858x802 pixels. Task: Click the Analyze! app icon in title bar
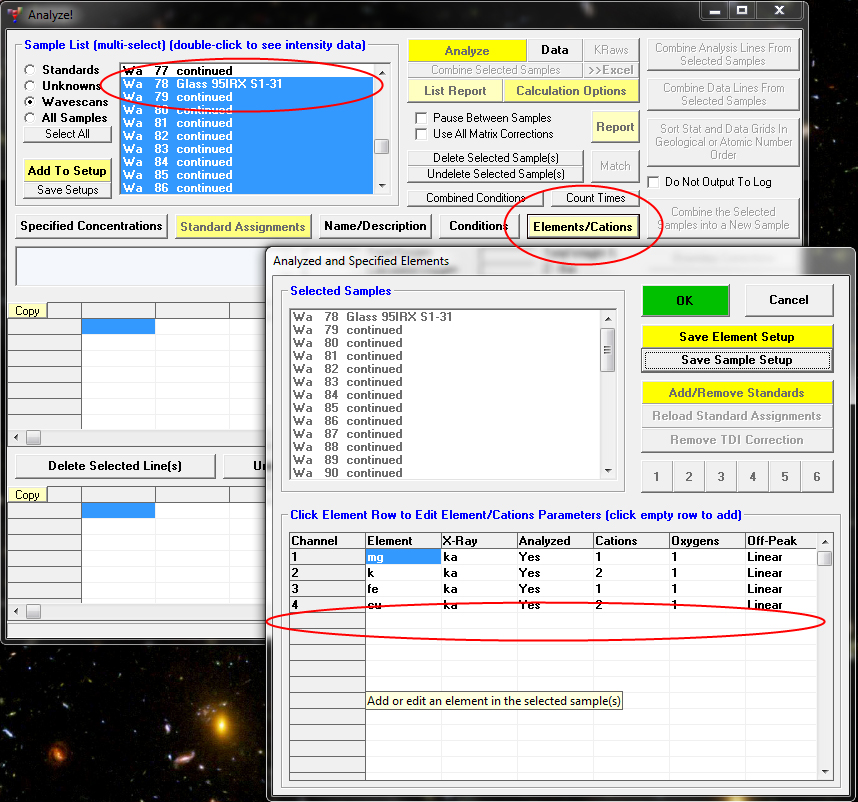pyautogui.click(x=14, y=14)
